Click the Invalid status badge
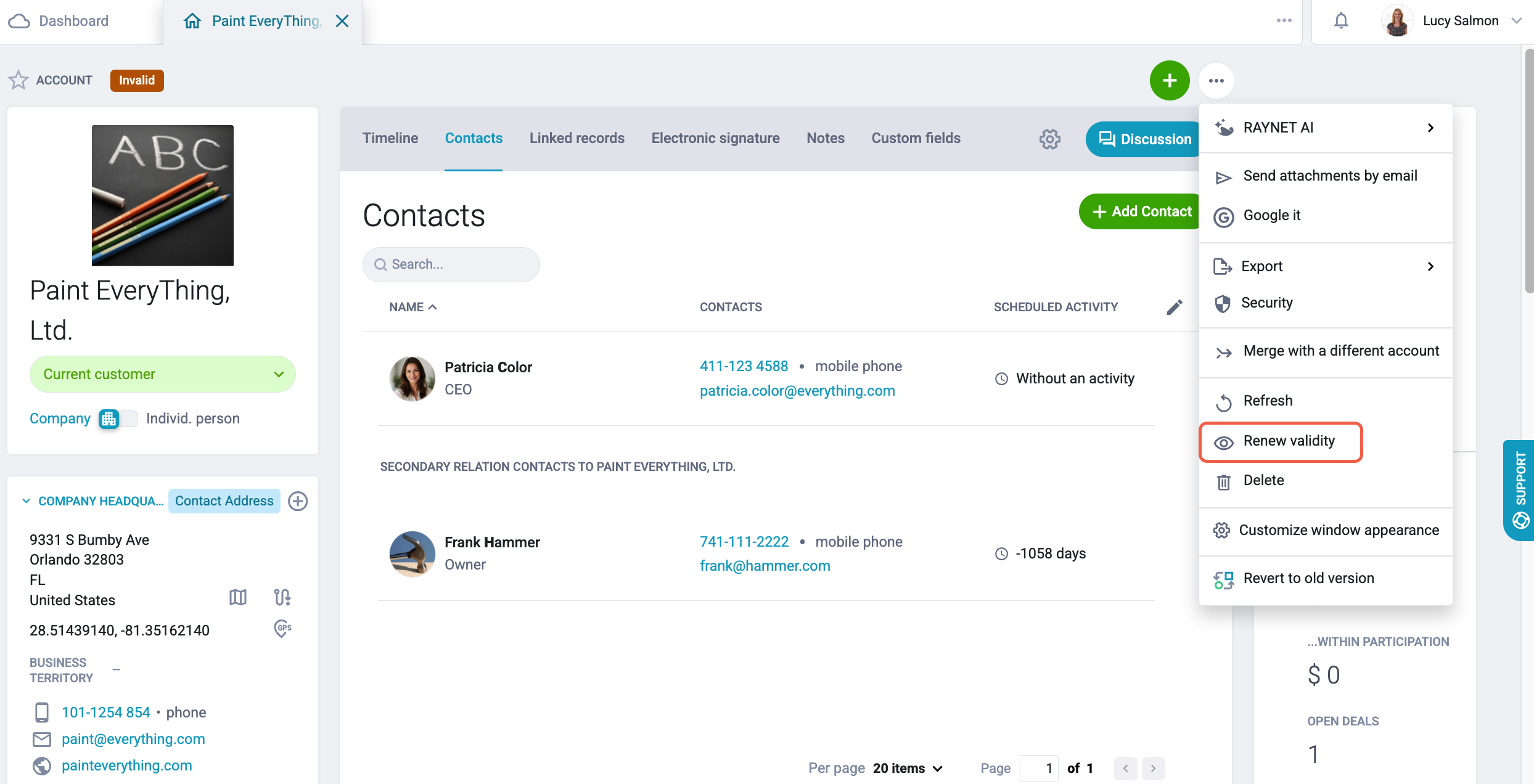Screen dimensions: 1534x784 pos(137,80)
